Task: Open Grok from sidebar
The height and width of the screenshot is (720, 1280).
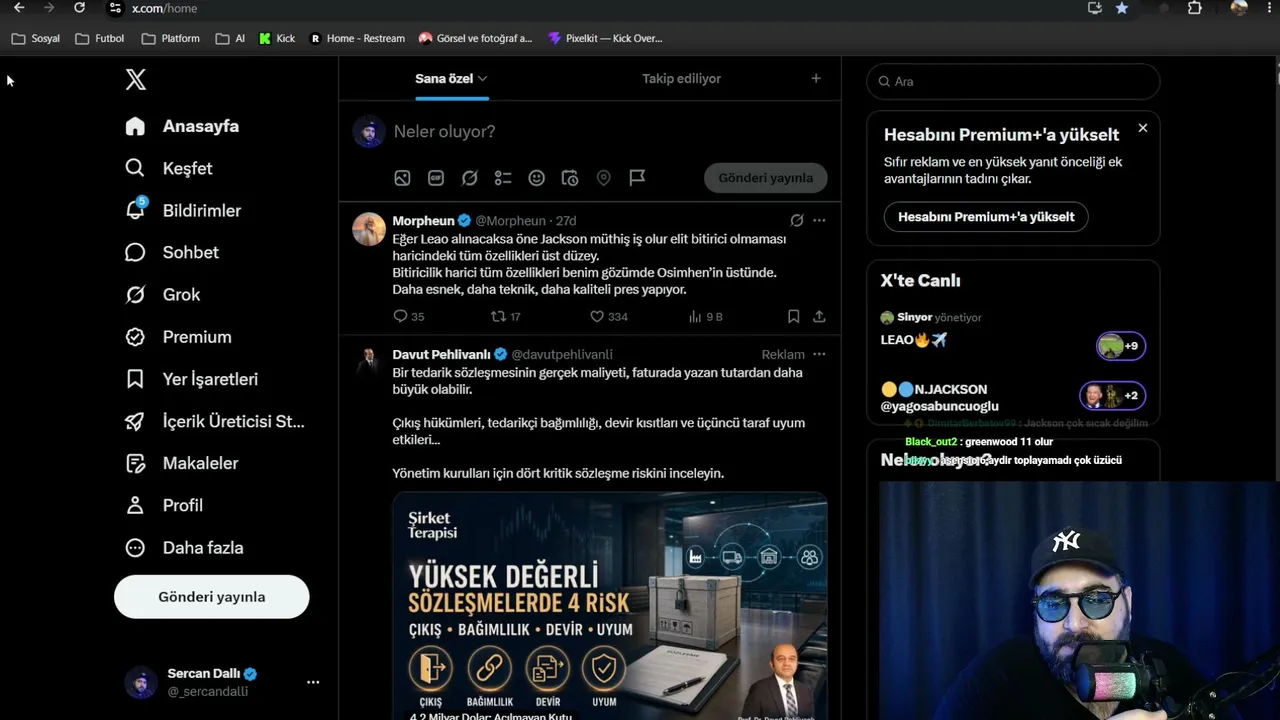Action: pos(163,294)
